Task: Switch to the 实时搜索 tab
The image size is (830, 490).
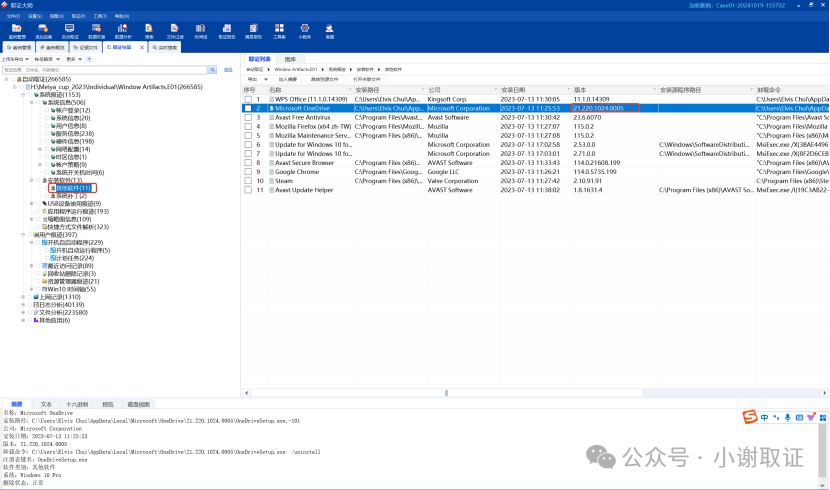Action: 165,48
